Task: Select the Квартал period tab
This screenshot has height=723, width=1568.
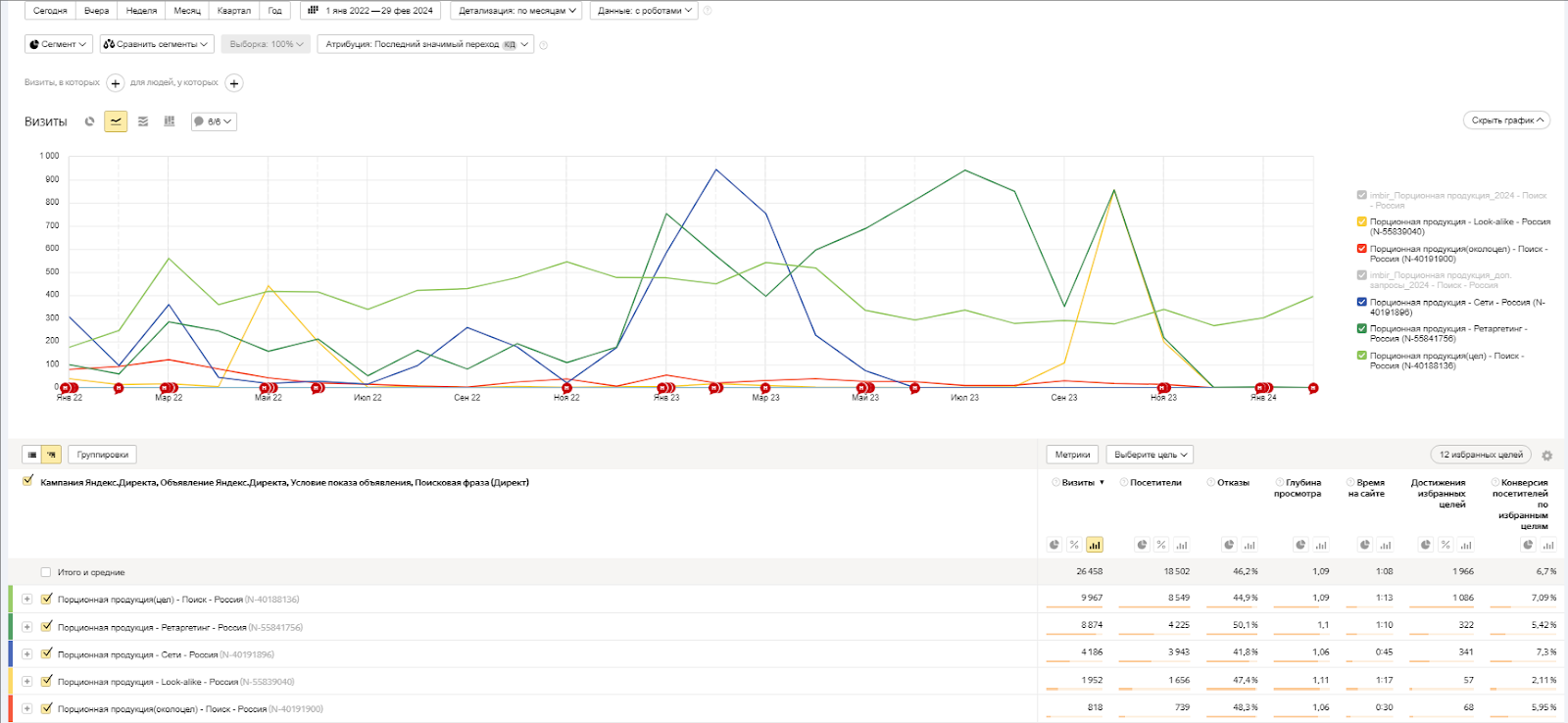Action: pyautogui.click(x=233, y=11)
